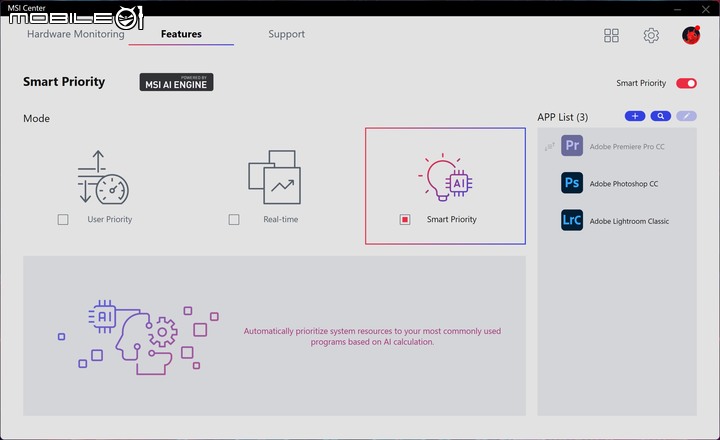Open the Support tab
The image size is (720, 440).
[x=287, y=34]
